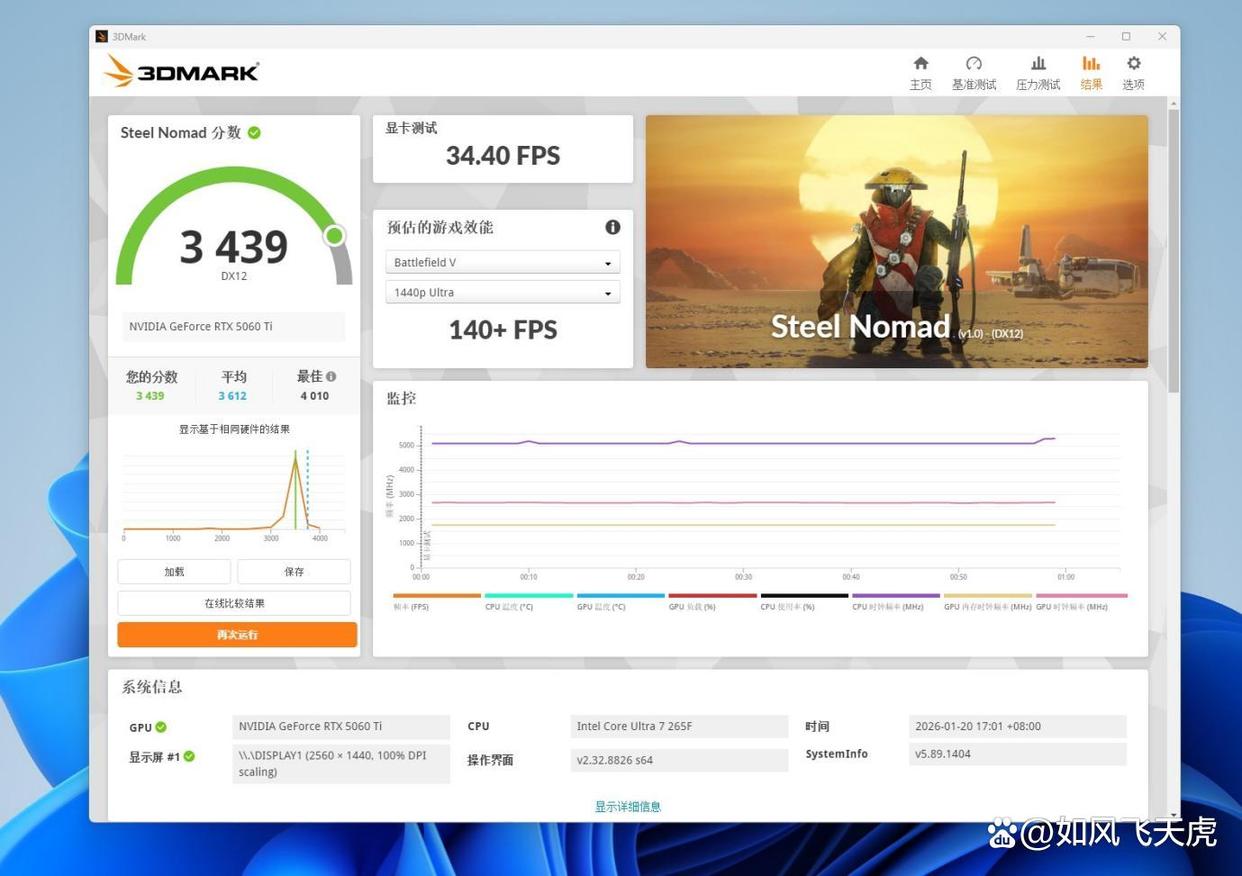Toggle the 帧率 (FPS) orange legend
Viewport: 1242px width, 876px height.
point(437,602)
